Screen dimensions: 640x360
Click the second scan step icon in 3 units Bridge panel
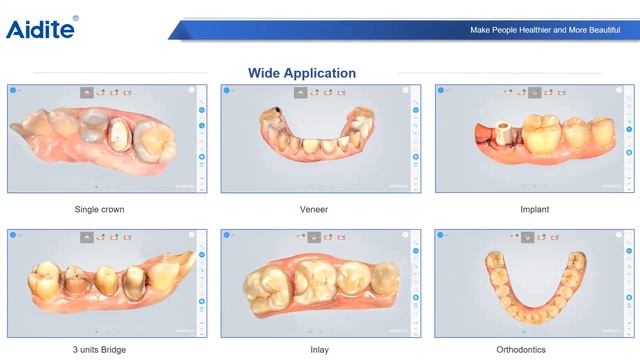101,237
